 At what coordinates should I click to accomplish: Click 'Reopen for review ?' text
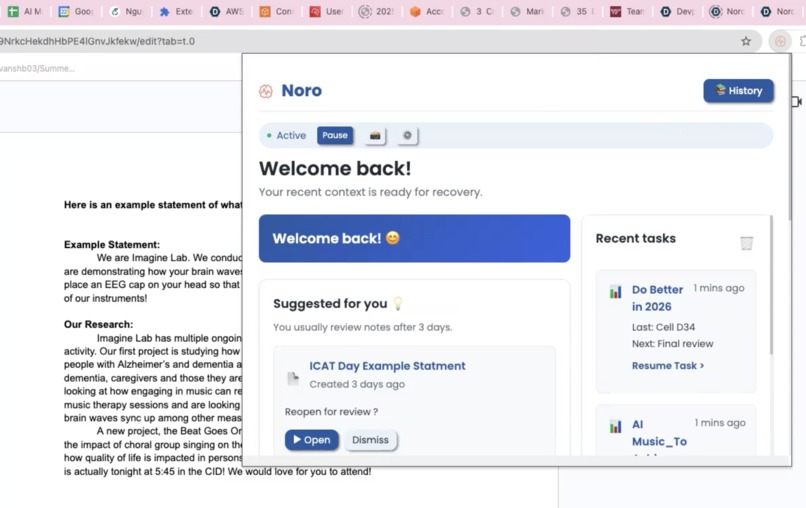coord(332,412)
